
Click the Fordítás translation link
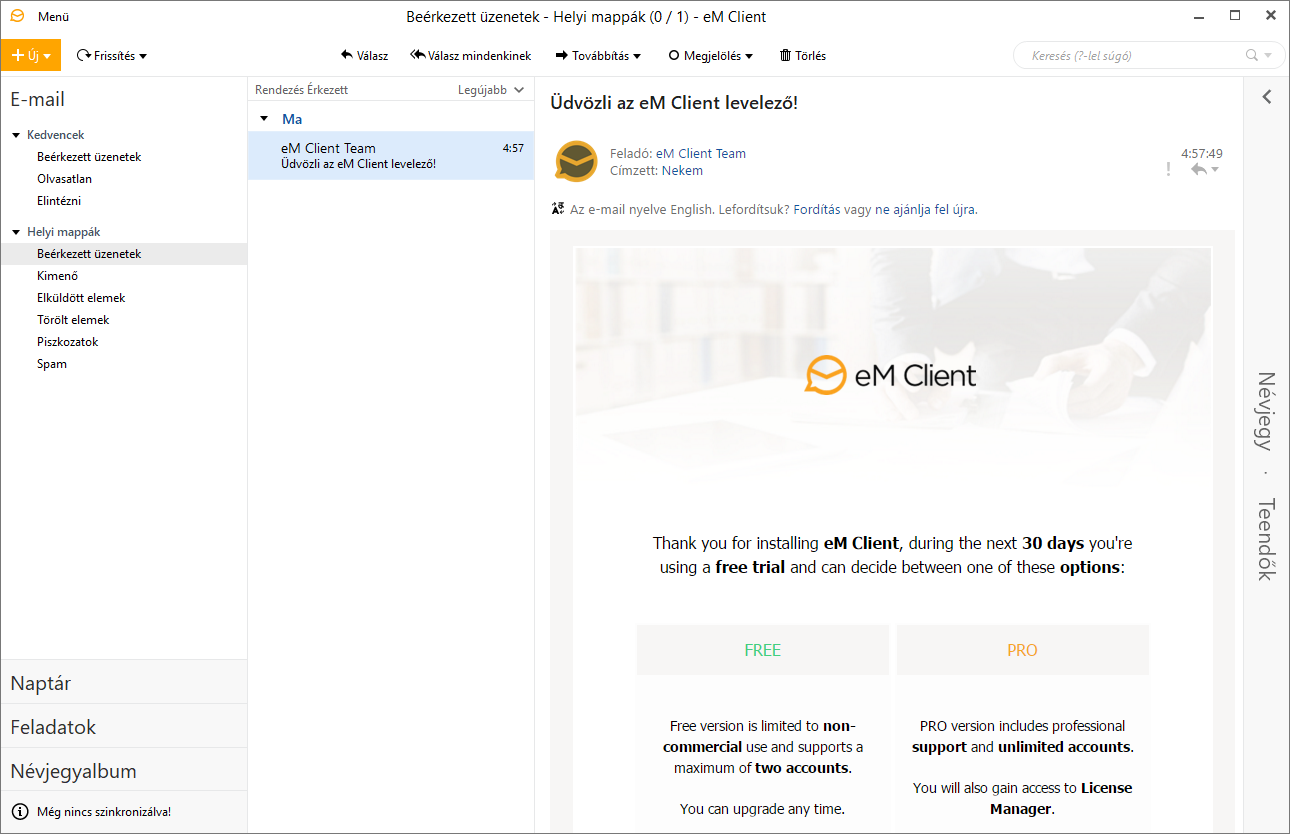tap(819, 209)
